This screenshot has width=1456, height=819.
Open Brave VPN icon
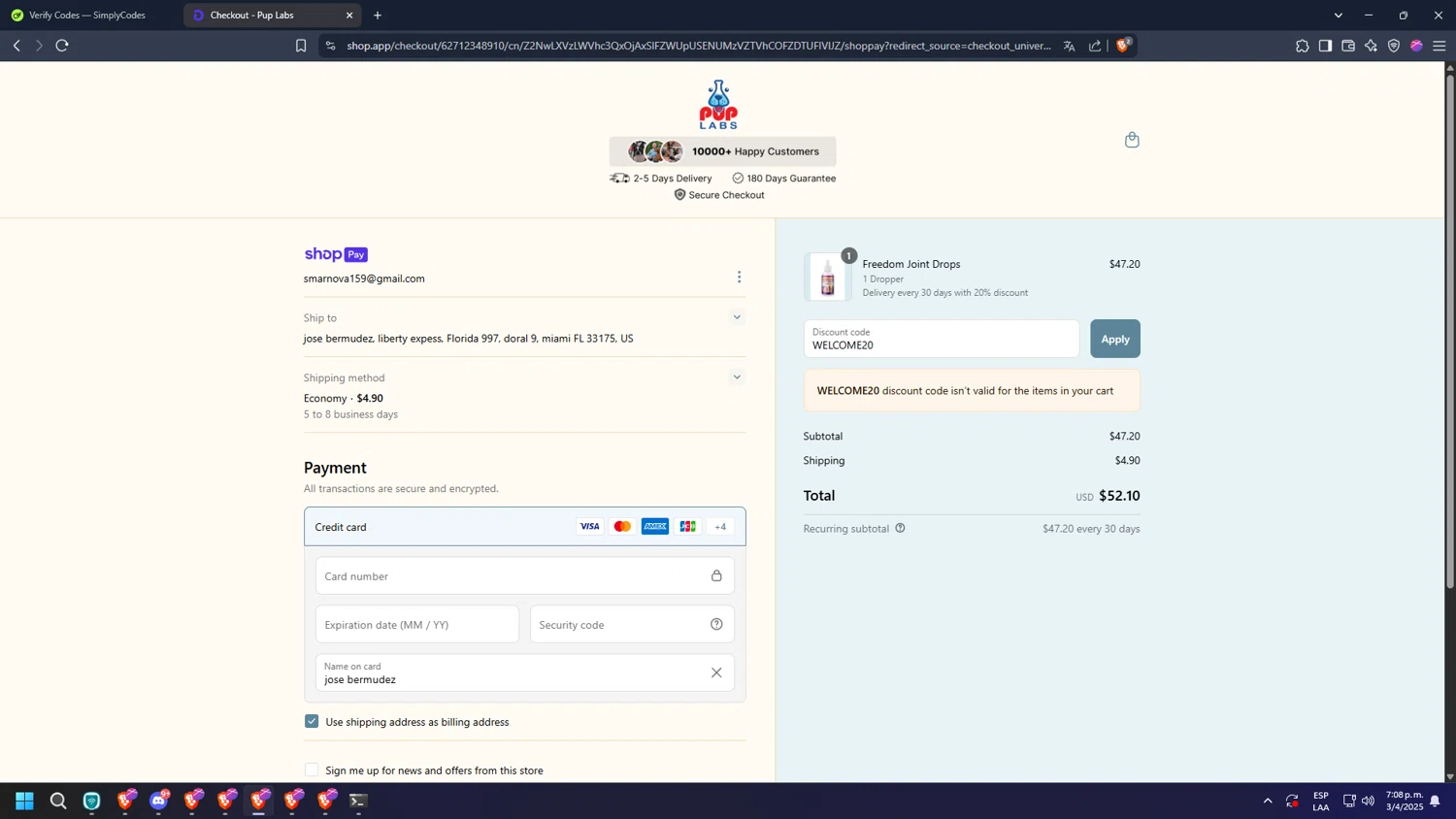pos(1394,46)
